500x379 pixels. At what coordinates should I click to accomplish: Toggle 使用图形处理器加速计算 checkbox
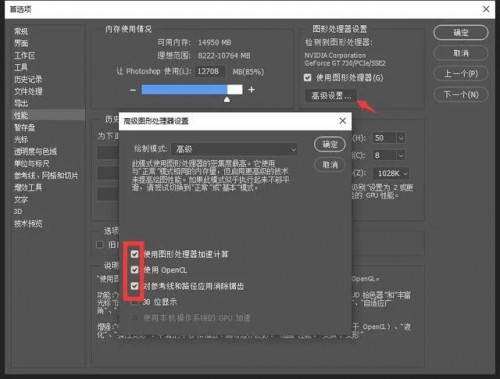[134, 254]
